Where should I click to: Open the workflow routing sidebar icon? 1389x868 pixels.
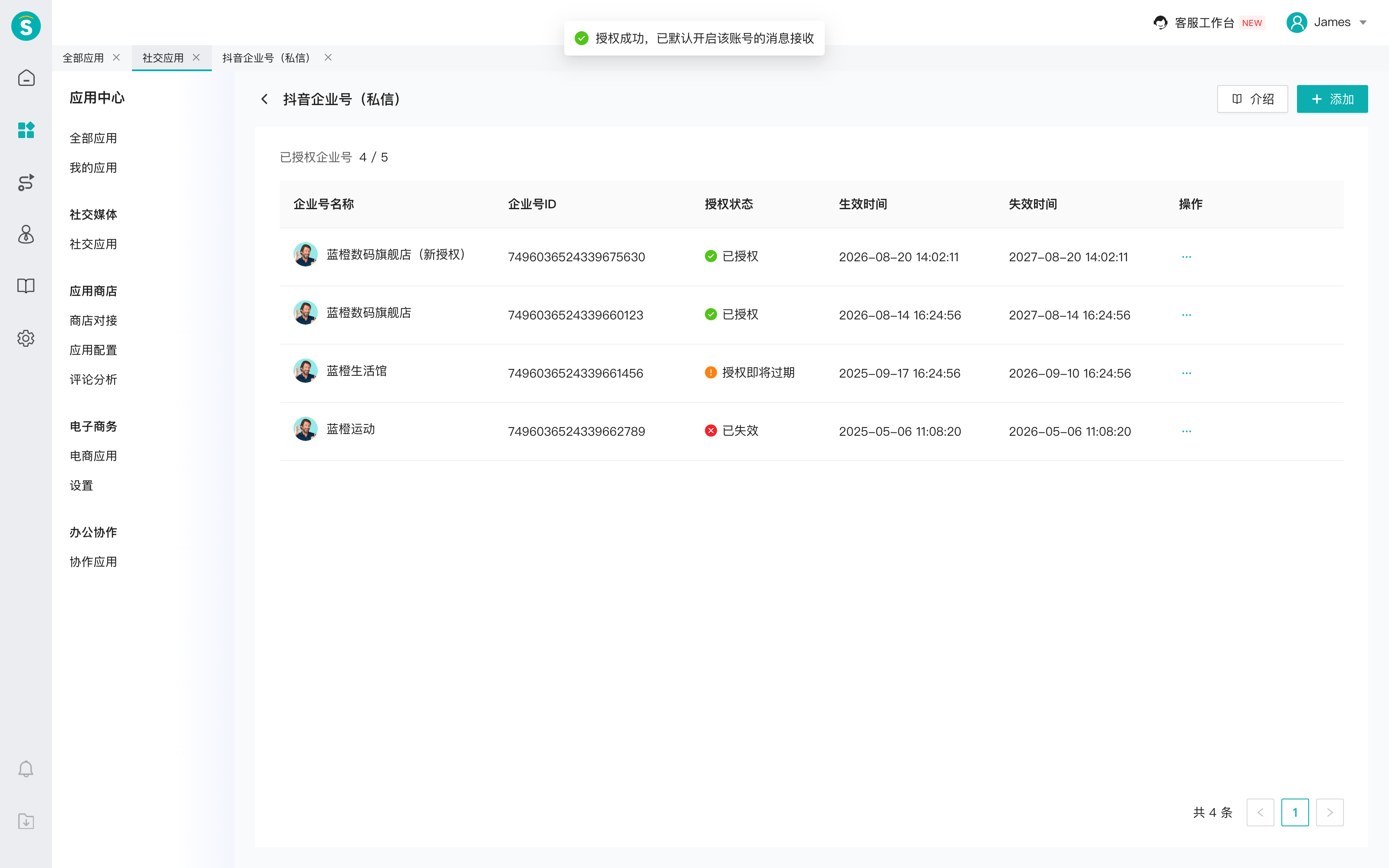[x=26, y=182]
